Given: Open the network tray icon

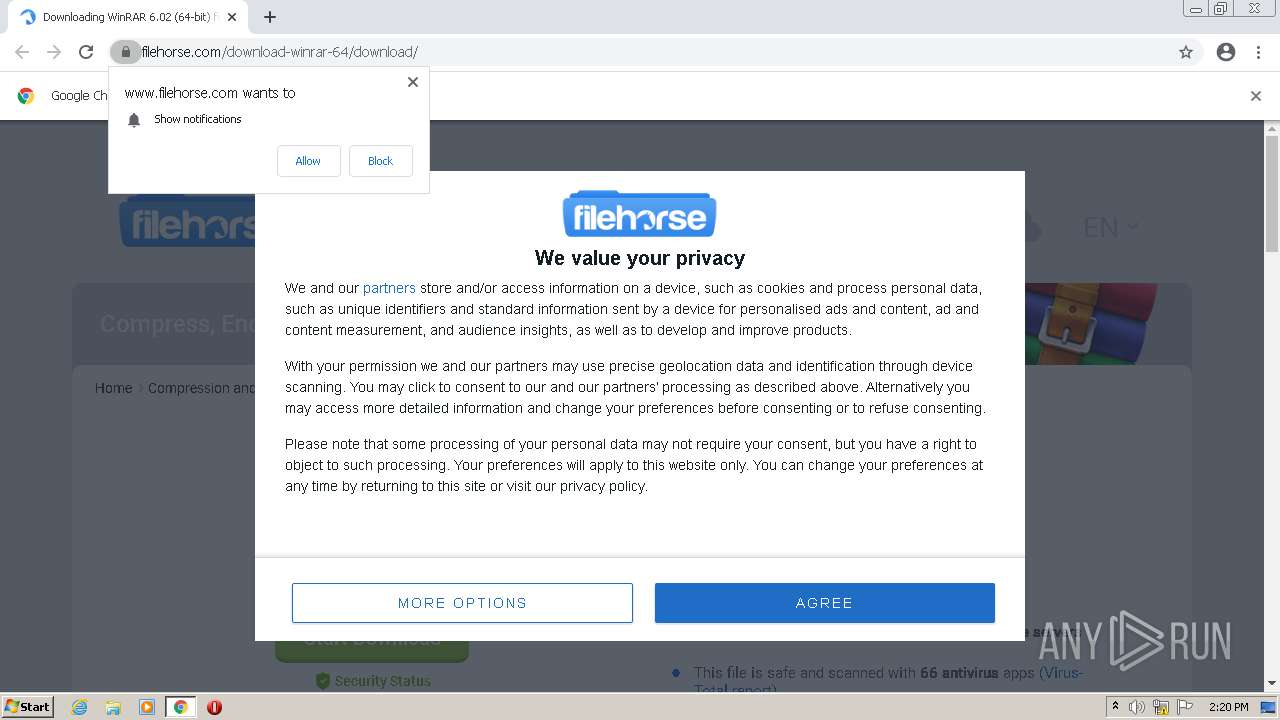Looking at the screenshot, I should 1161,707.
